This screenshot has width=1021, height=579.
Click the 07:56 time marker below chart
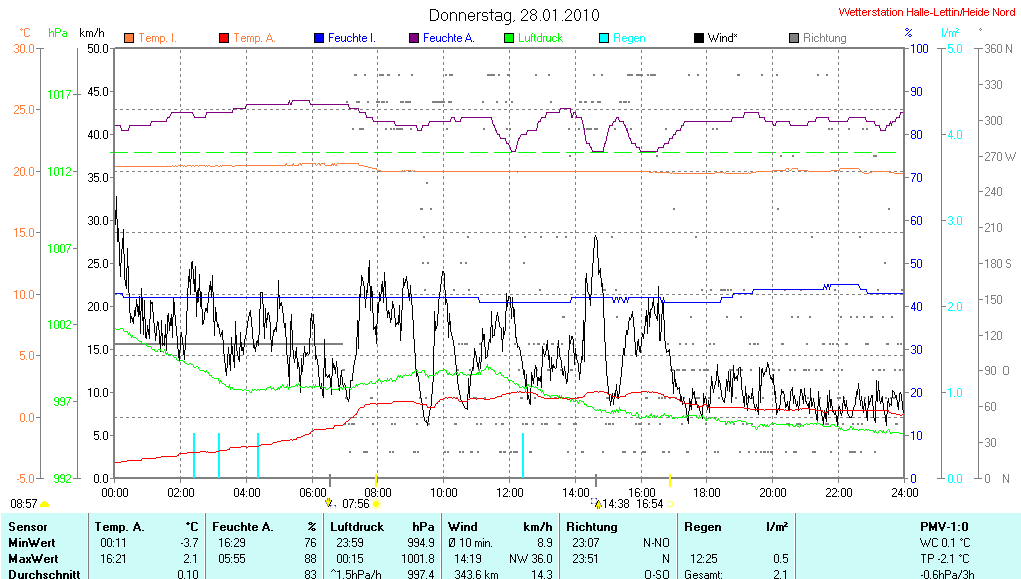356,504
